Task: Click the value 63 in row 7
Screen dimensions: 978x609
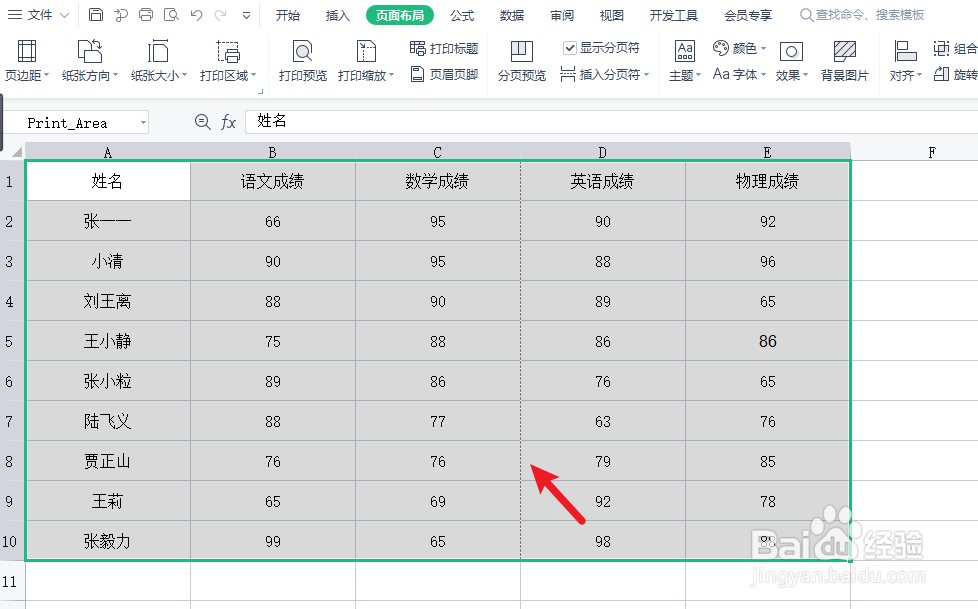Action: (603, 421)
